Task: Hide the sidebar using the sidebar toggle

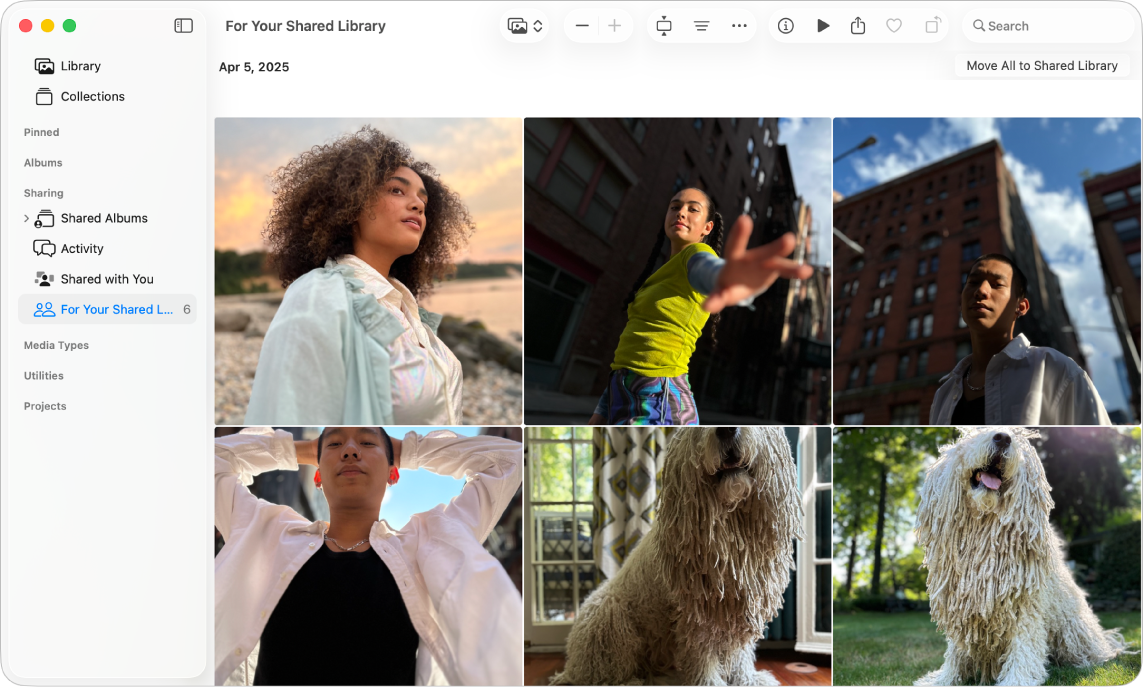Action: tap(183, 25)
